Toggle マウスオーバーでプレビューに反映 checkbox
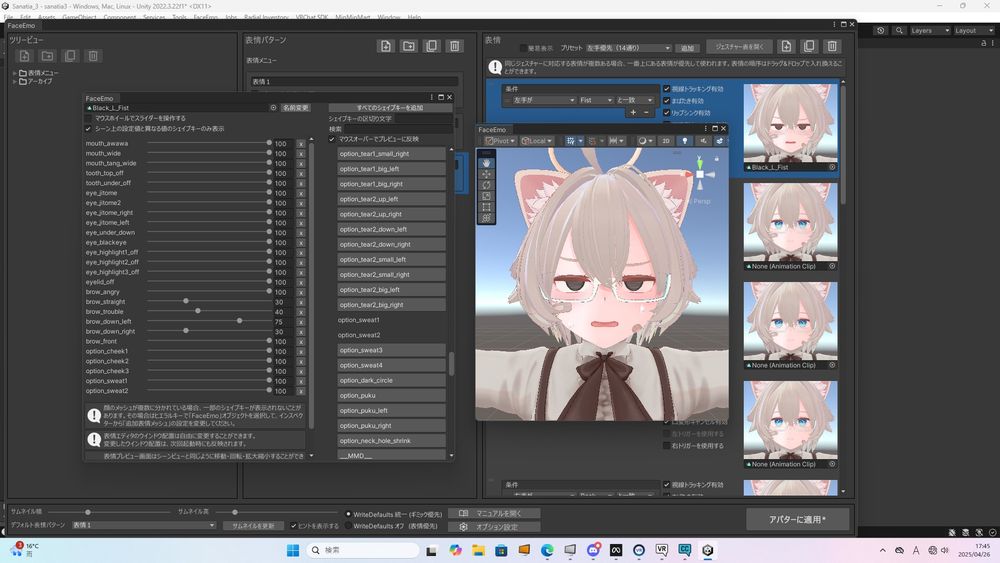 tap(332, 139)
